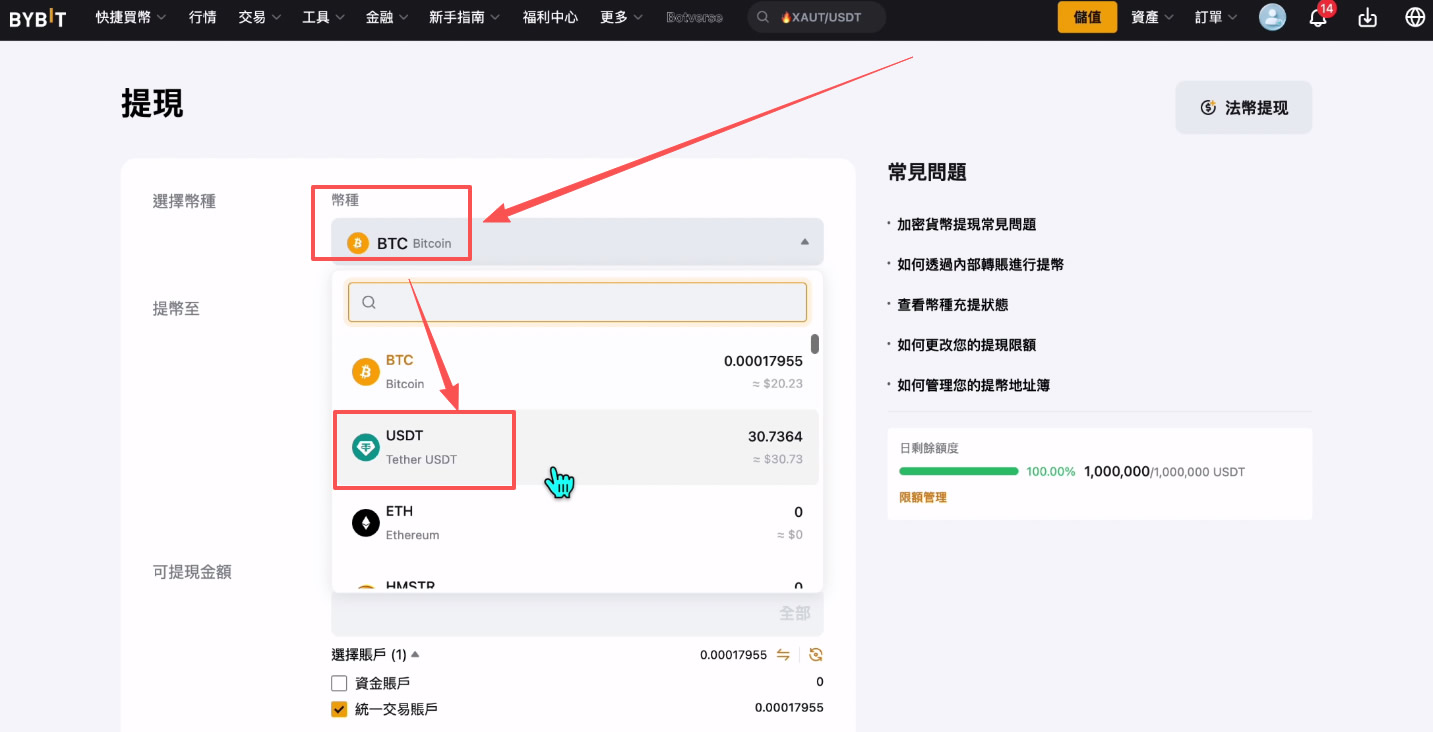Screen dimensions: 1433x732
Task: Click the Botverse tab
Action: (693, 17)
